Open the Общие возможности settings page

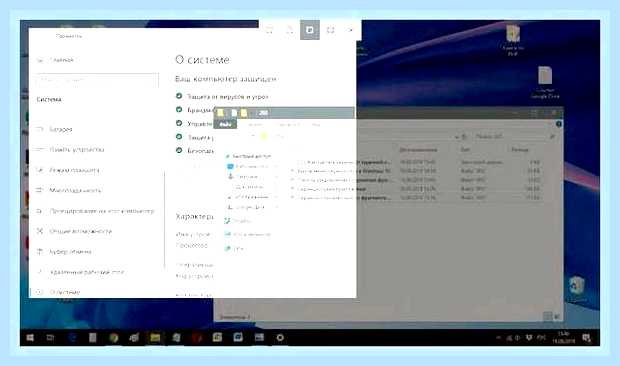tap(81, 231)
